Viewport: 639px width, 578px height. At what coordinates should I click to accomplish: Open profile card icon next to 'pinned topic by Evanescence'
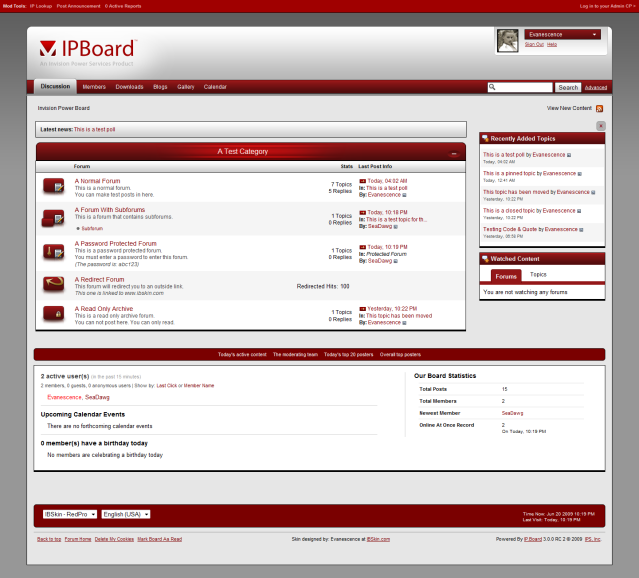click(580, 174)
